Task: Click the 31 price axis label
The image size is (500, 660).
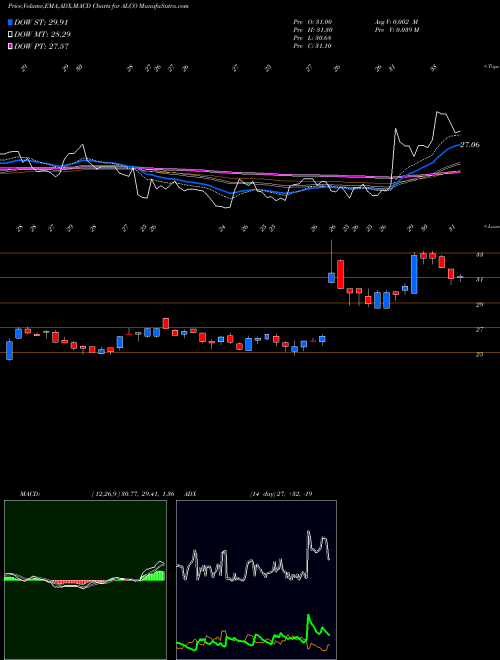Action: [x=479, y=279]
